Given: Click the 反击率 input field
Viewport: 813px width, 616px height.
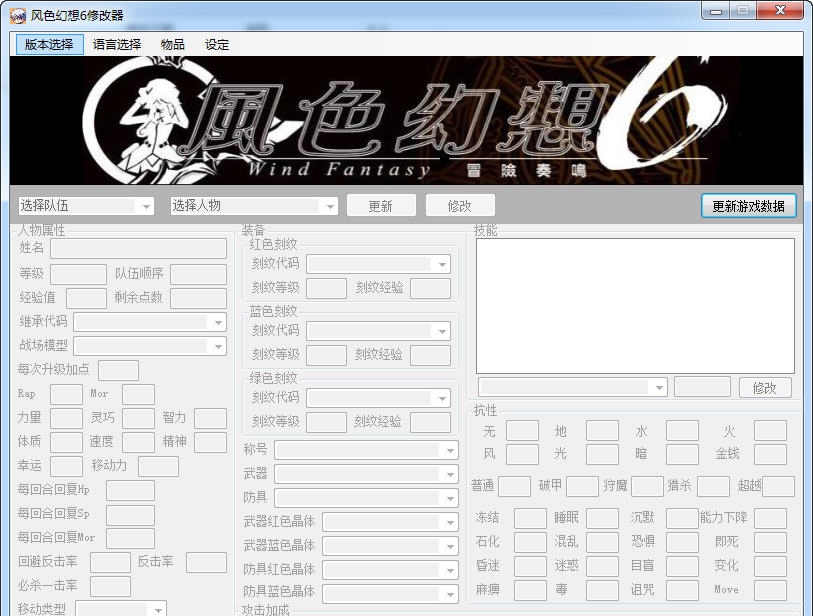Looking at the screenshot, I should pyautogui.click(x=206, y=562).
